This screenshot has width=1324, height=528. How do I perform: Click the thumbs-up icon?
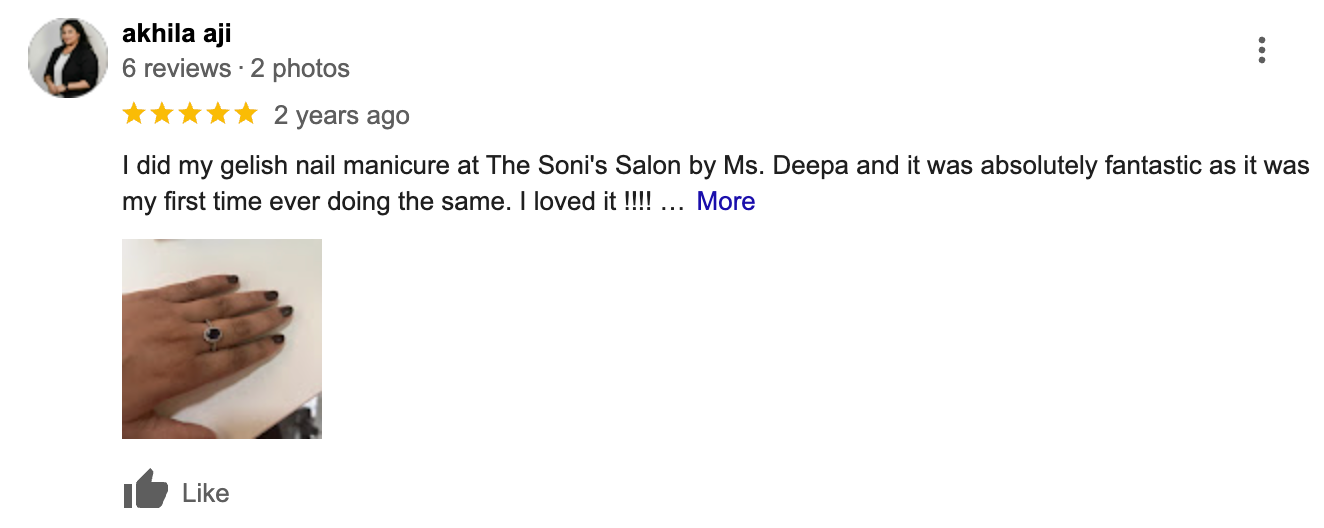pyautogui.click(x=145, y=491)
